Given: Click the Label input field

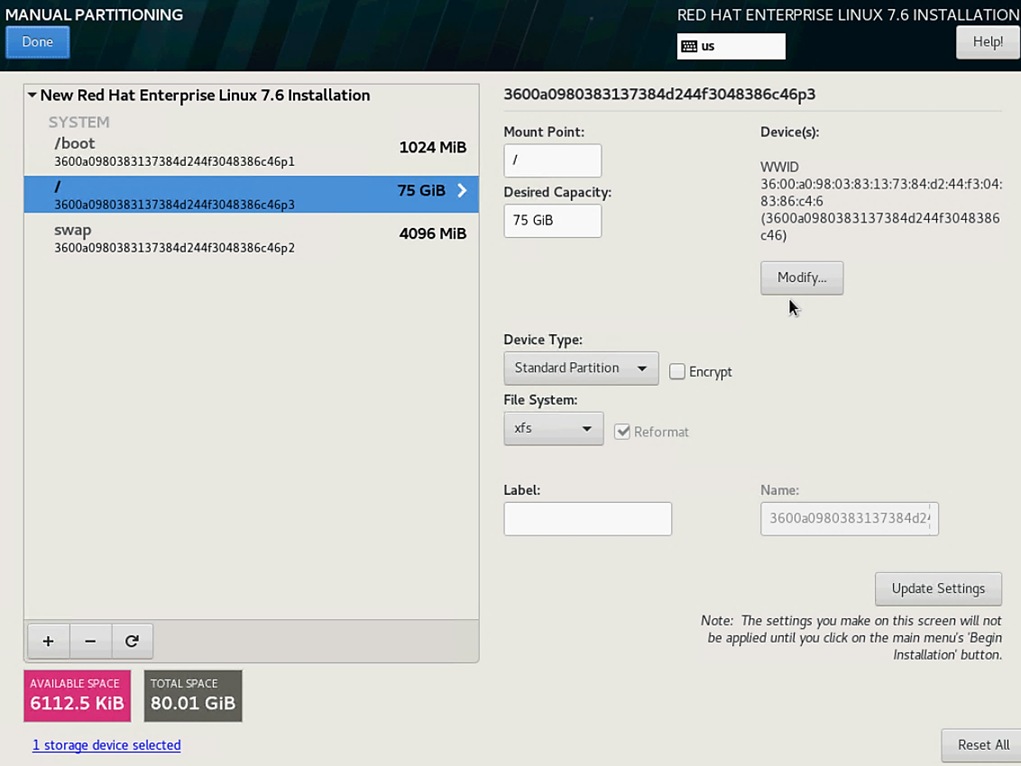Looking at the screenshot, I should point(587,518).
